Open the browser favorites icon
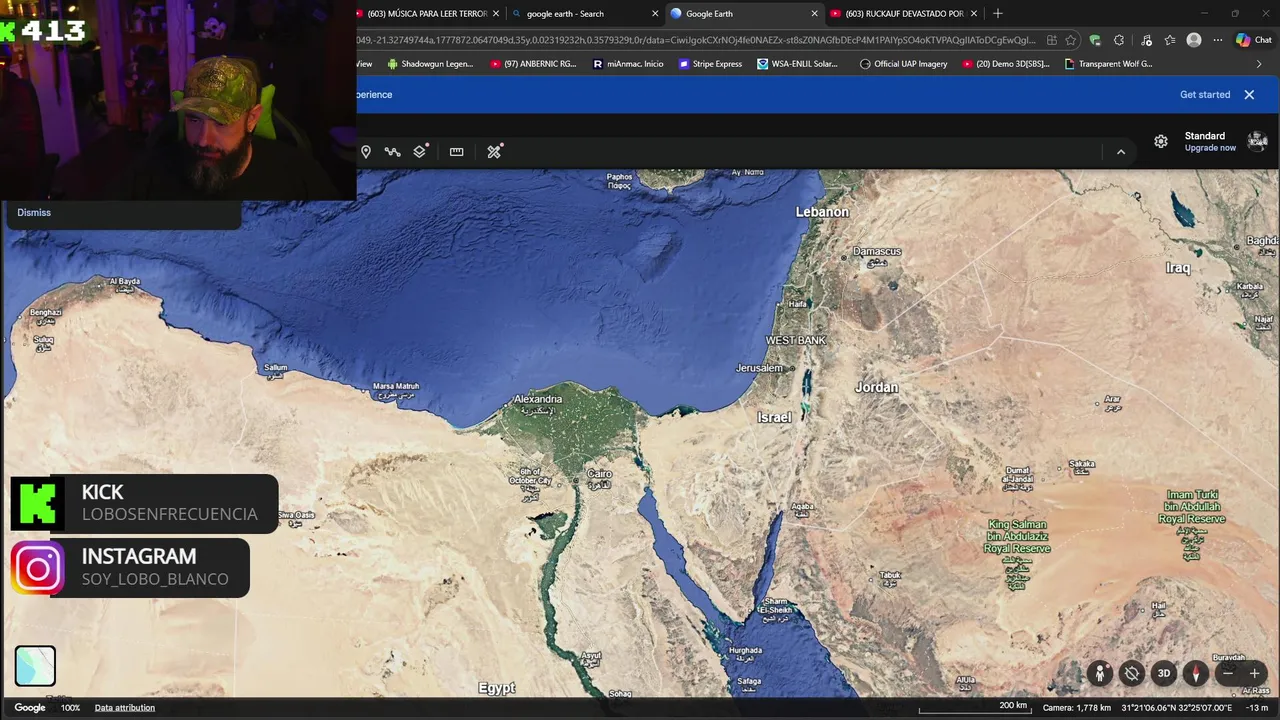 coord(1170,40)
